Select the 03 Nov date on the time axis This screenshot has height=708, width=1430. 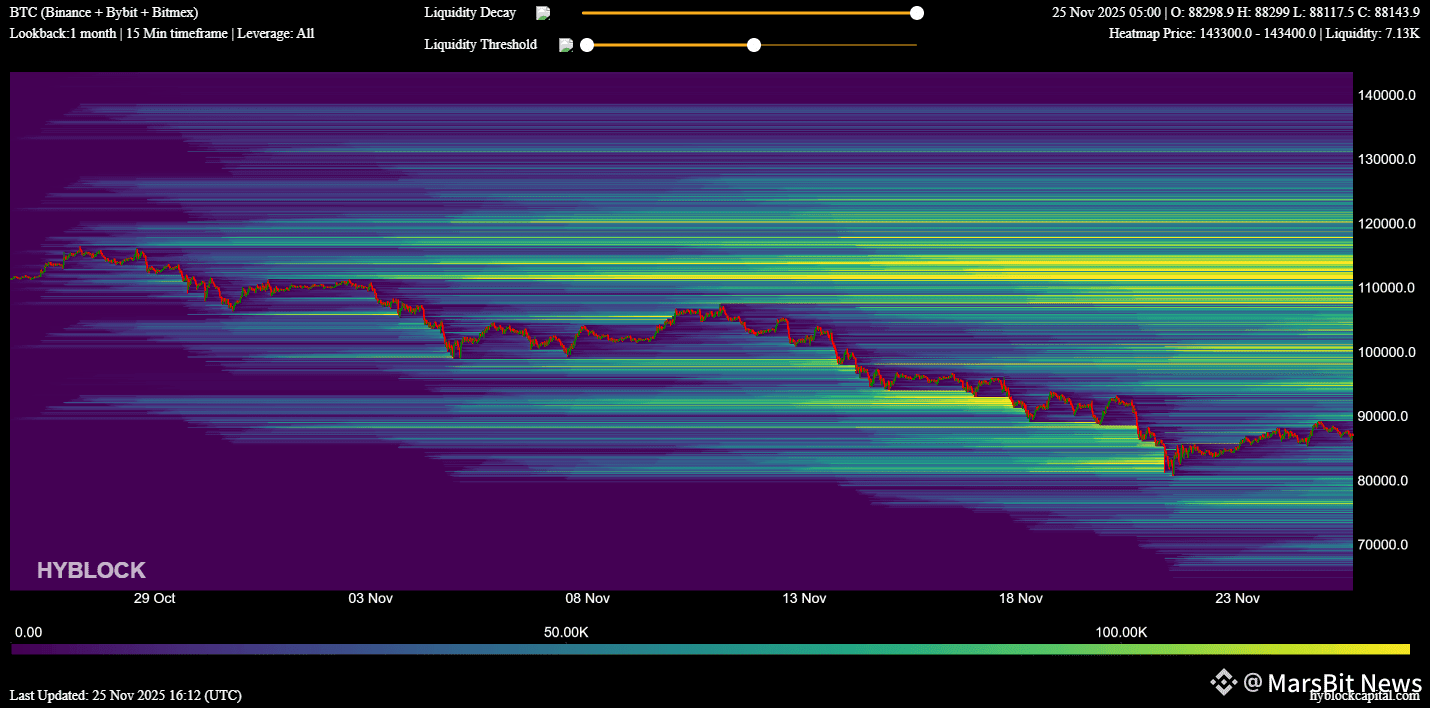tap(370, 598)
